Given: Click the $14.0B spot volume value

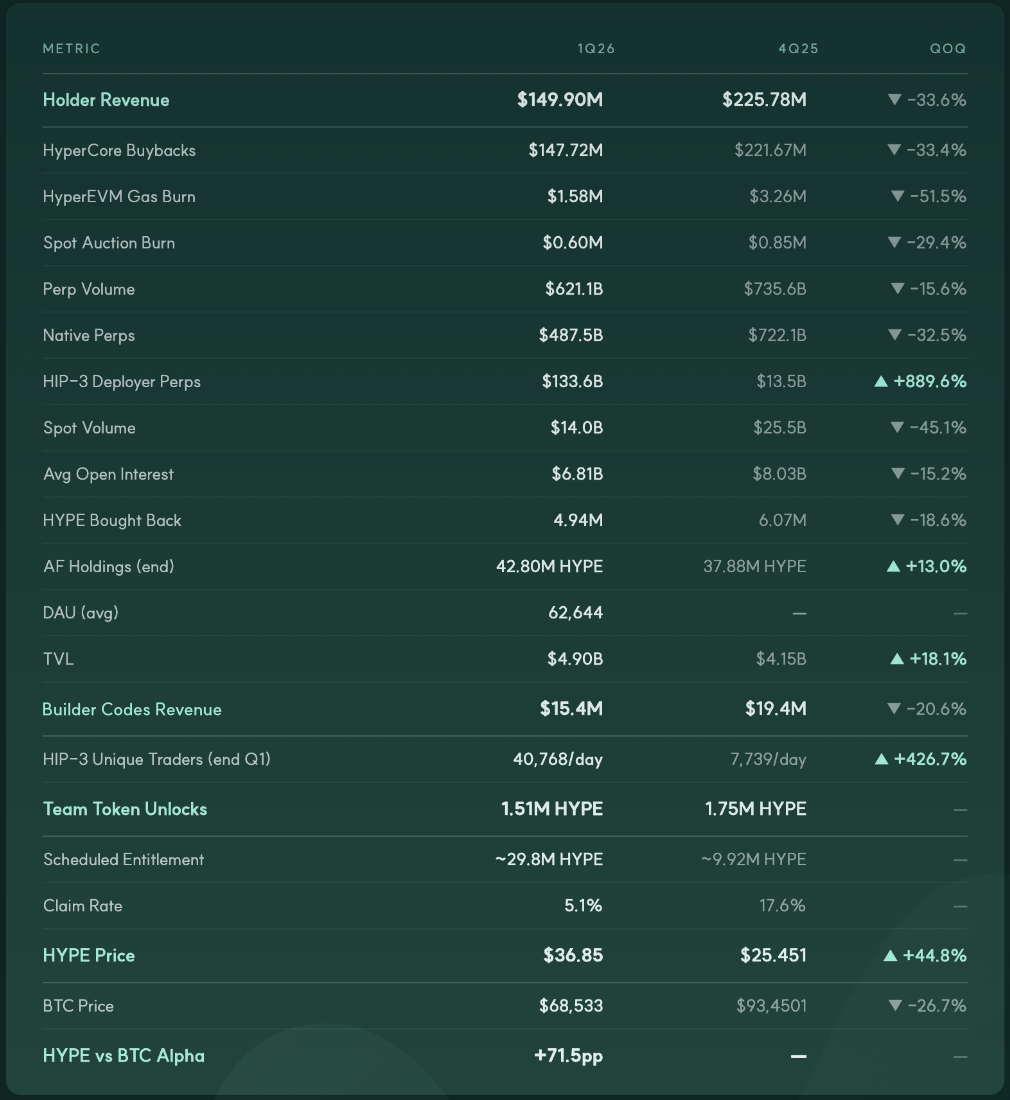Looking at the screenshot, I should (577, 428).
